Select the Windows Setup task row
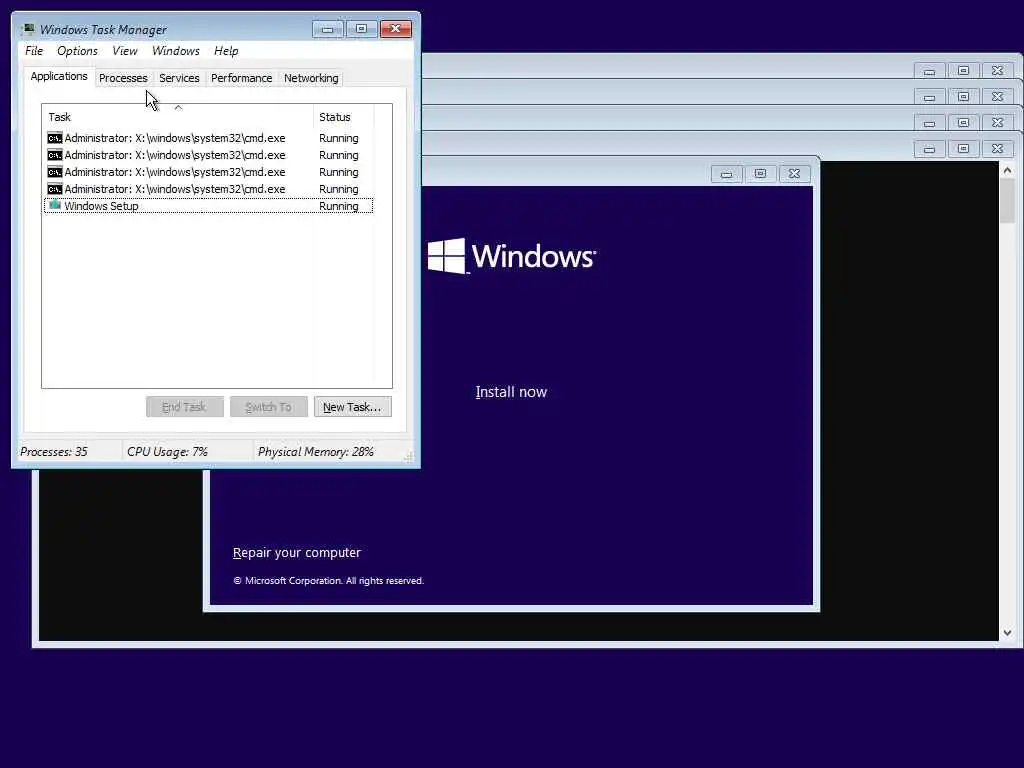This screenshot has height=768, width=1024. [208, 206]
